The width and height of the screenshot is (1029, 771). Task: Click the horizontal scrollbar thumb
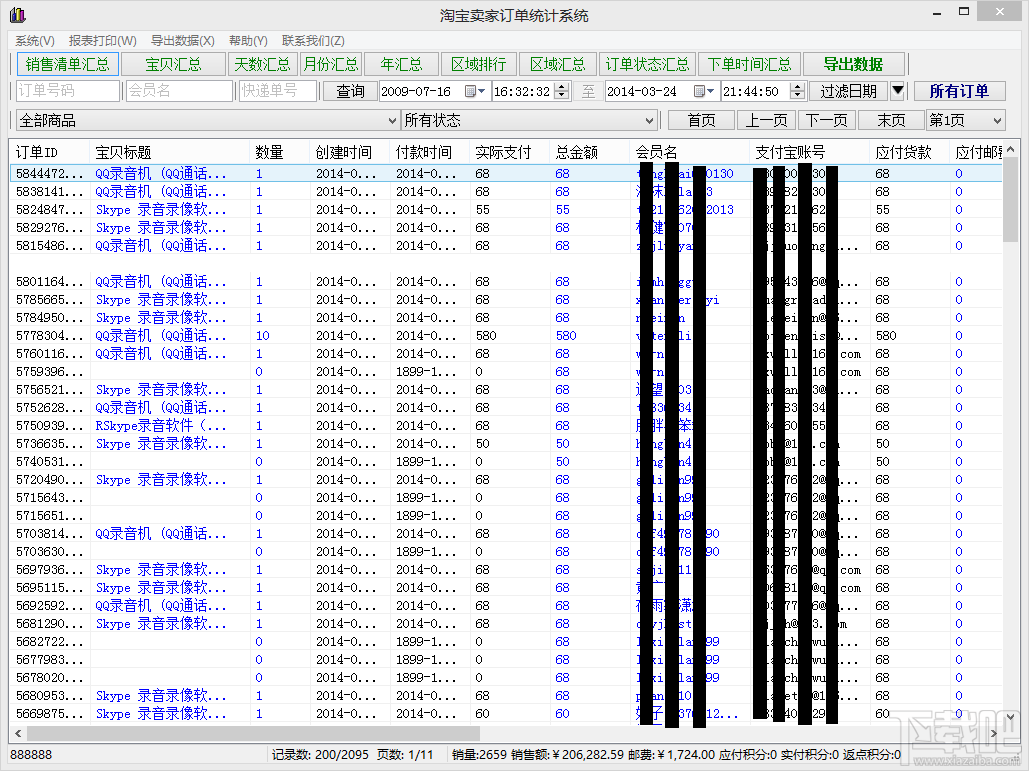[x=253, y=733]
